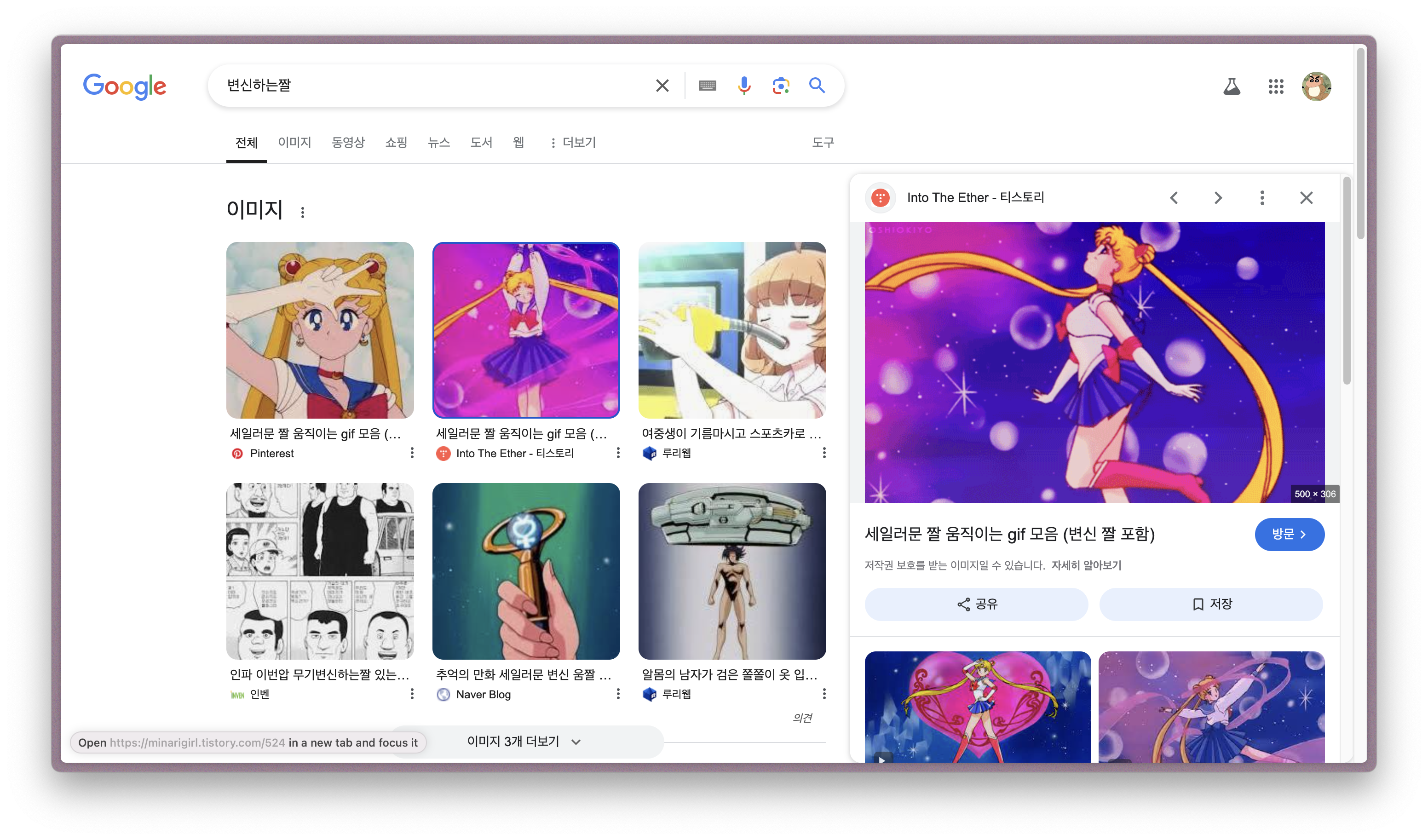Open the 도구 search tools
1428x840 pixels.
pos(823,142)
